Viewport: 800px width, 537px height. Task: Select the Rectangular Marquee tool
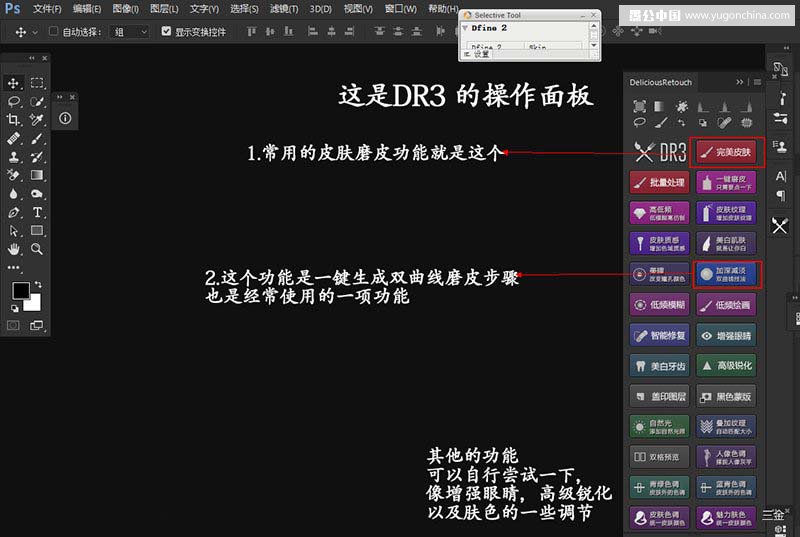pos(37,83)
